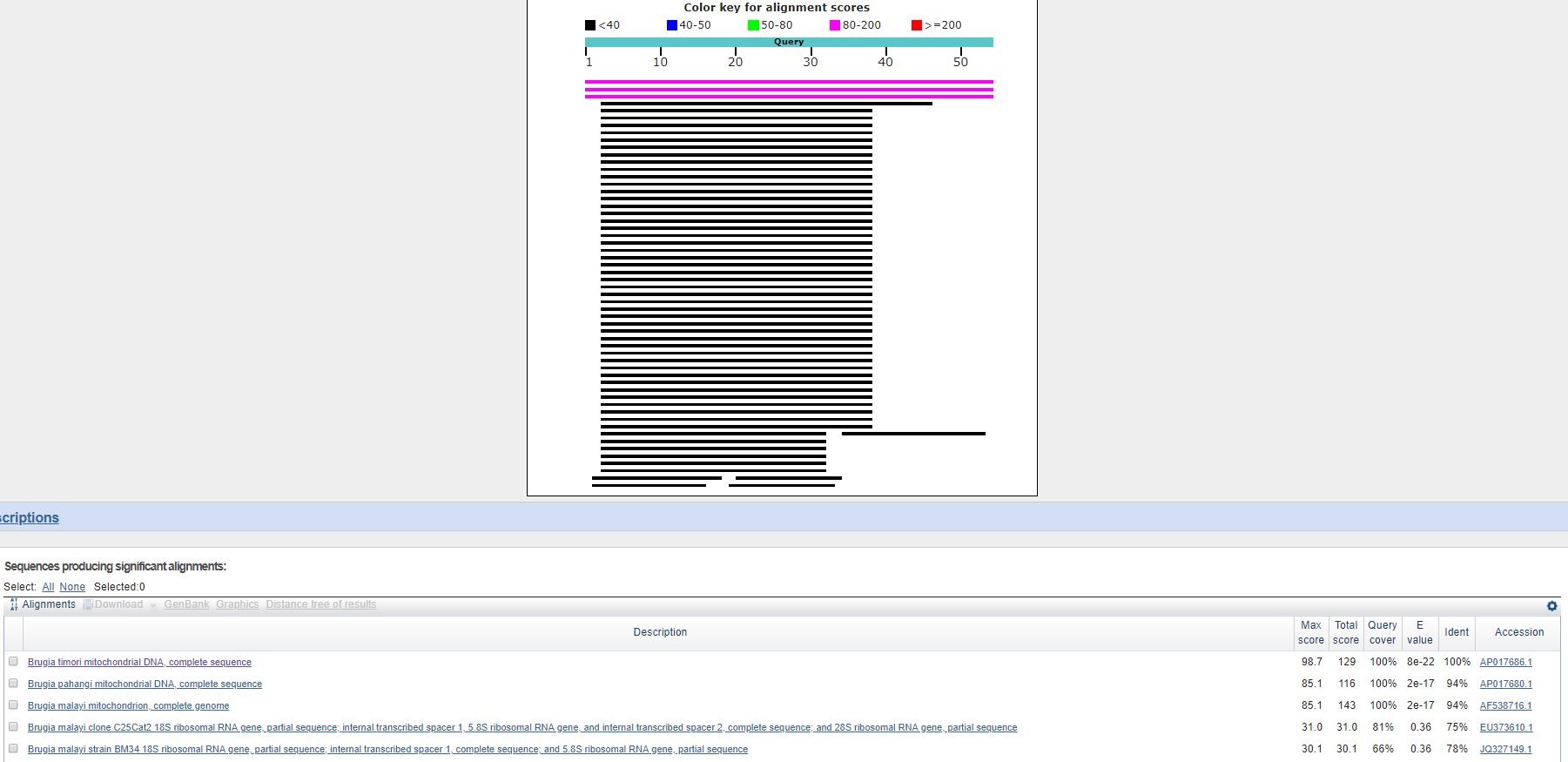The image size is (1568, 762).
Task: Open Distance tree of results
Action: [x=321, y=604]
